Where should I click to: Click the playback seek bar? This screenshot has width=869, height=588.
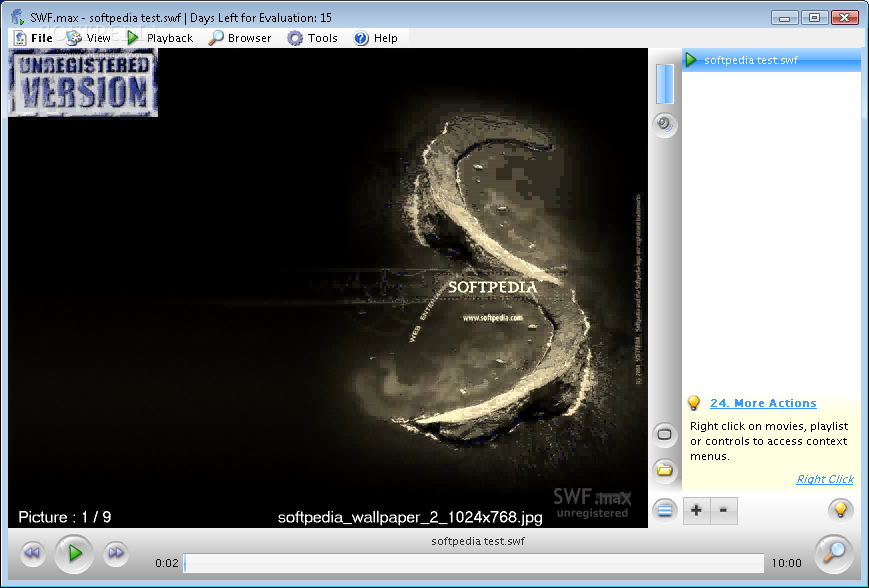[x=474, y=563]
